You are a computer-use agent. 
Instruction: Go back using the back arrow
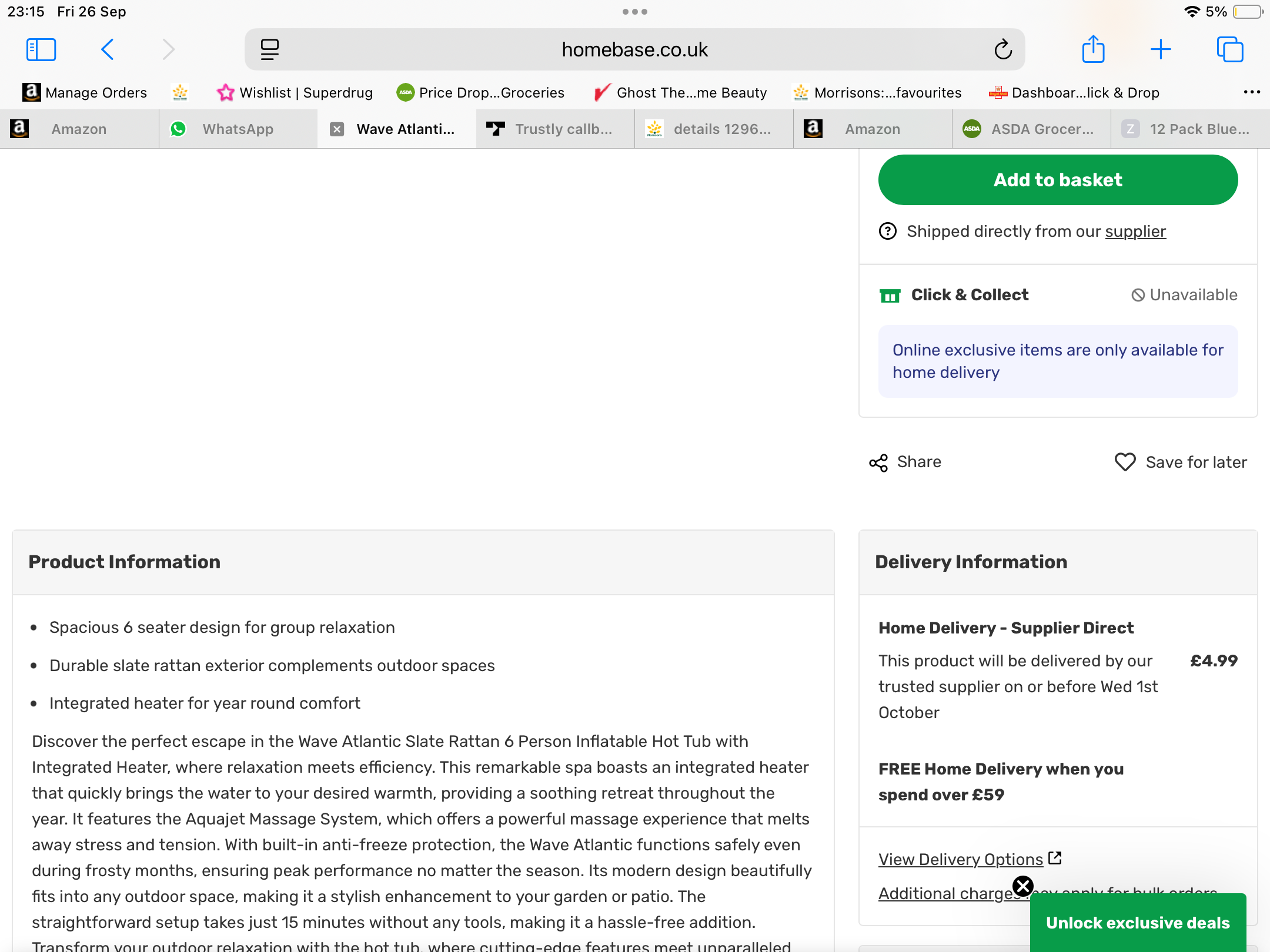pyautogui.click(x=108, y=49)
